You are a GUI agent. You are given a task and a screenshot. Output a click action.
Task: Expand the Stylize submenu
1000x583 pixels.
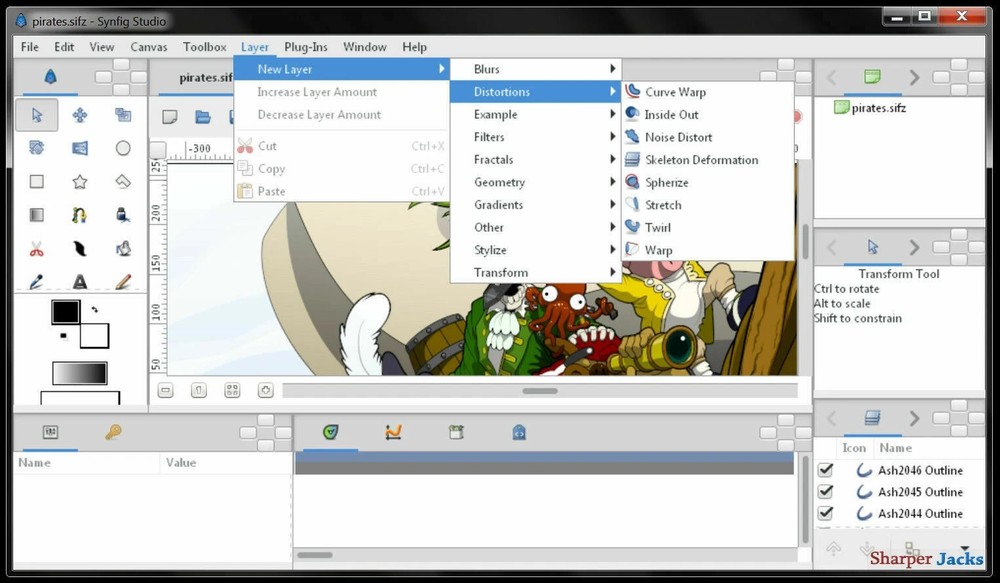pos(536,250)
